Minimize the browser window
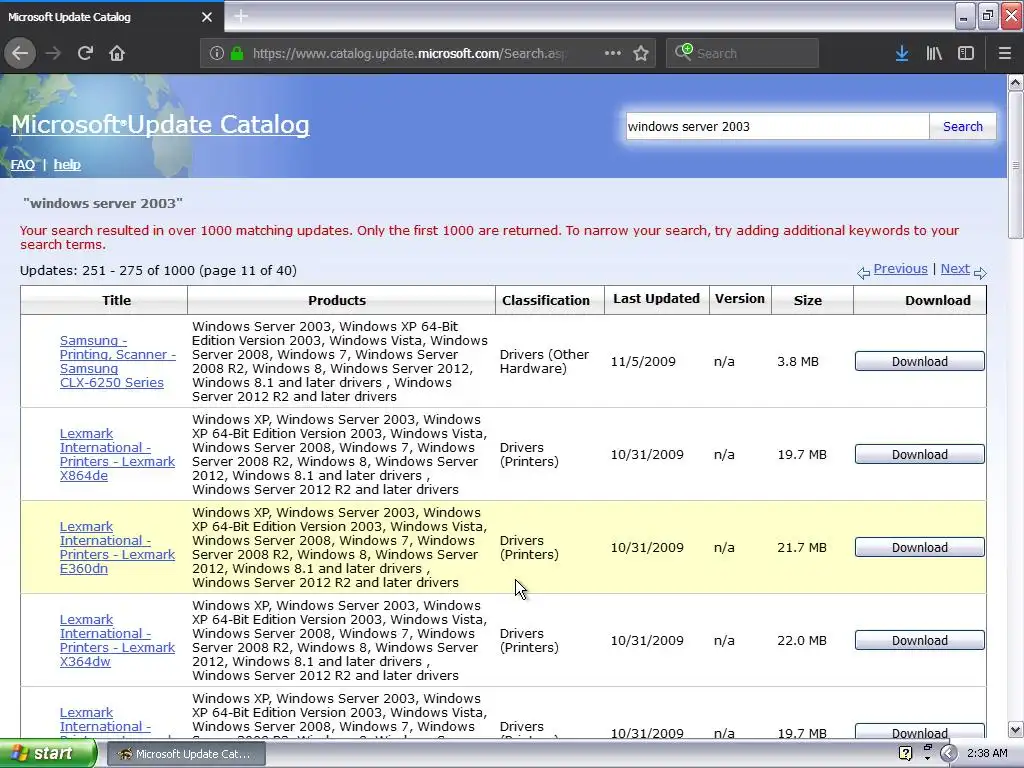 coord(964,16)
